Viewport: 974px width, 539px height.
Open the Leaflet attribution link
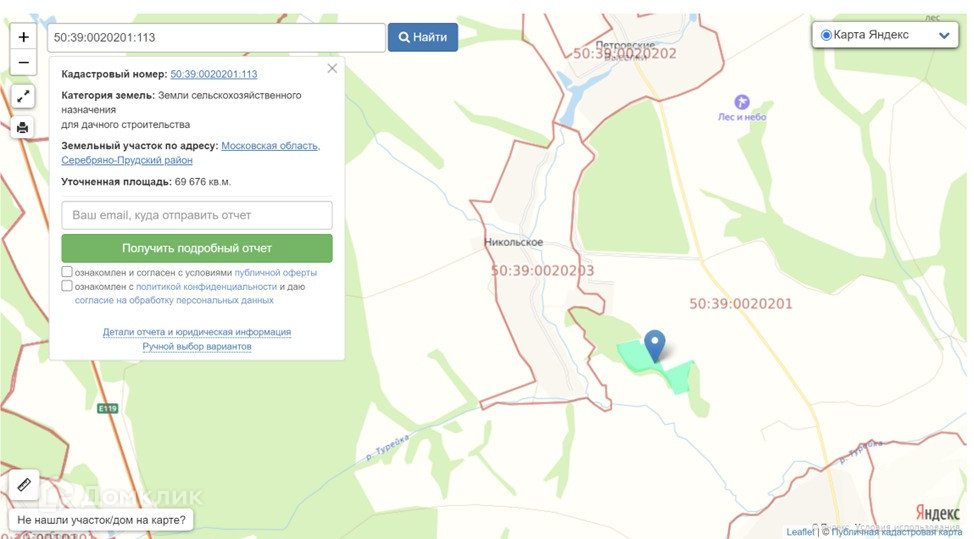tap(799, 532)
